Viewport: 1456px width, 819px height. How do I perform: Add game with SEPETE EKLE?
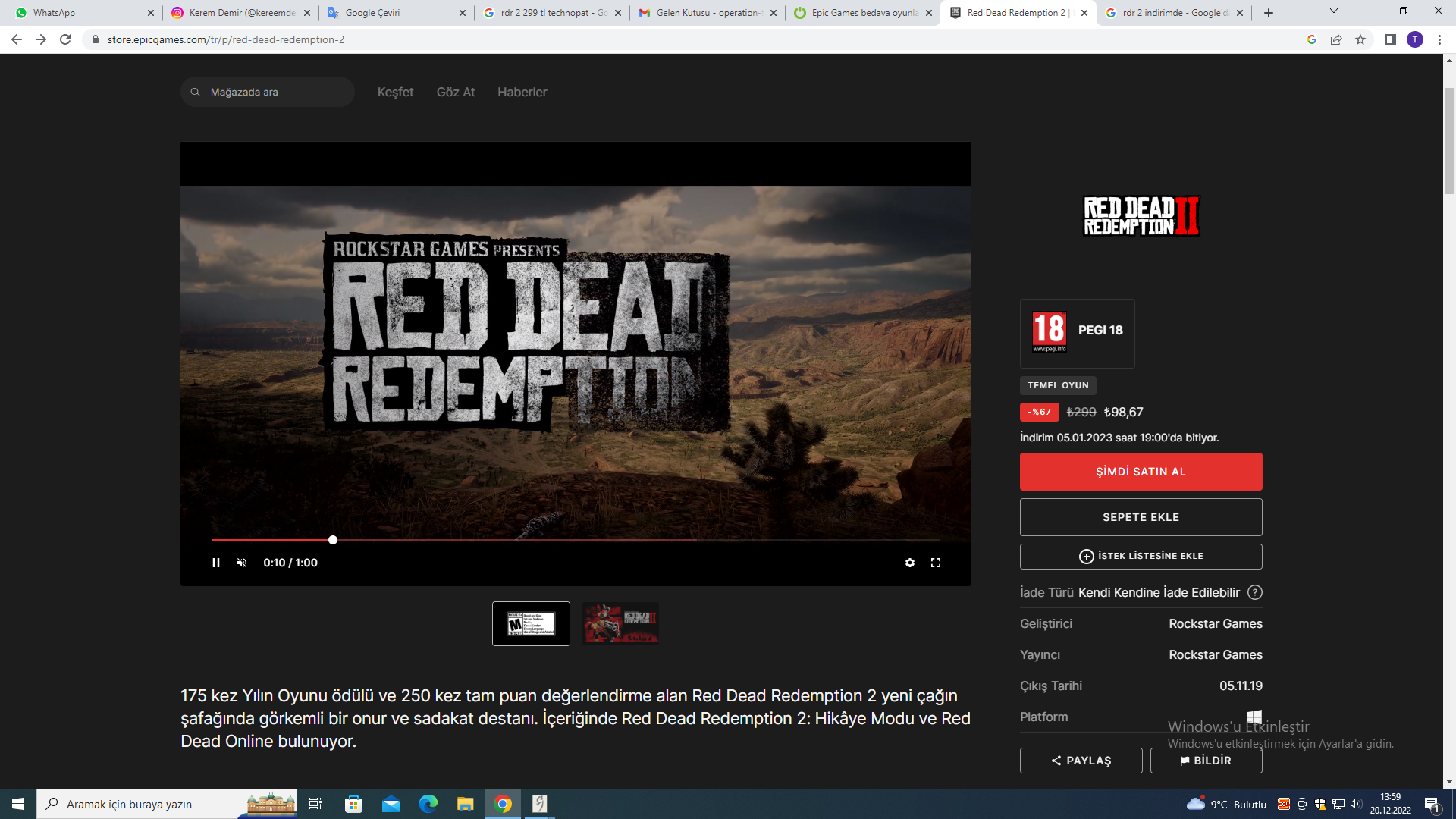click(x=1141, y=517)
